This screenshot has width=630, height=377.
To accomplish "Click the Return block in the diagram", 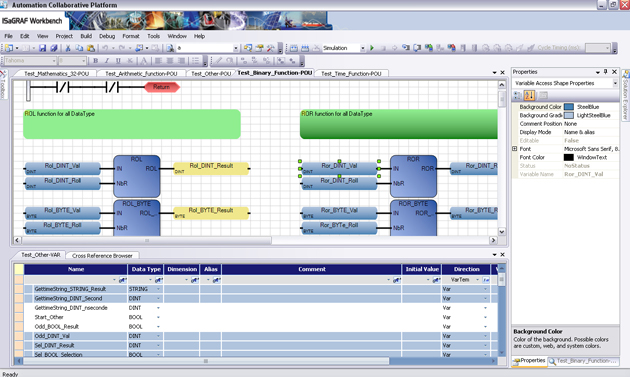I will [x=162, y=87].
